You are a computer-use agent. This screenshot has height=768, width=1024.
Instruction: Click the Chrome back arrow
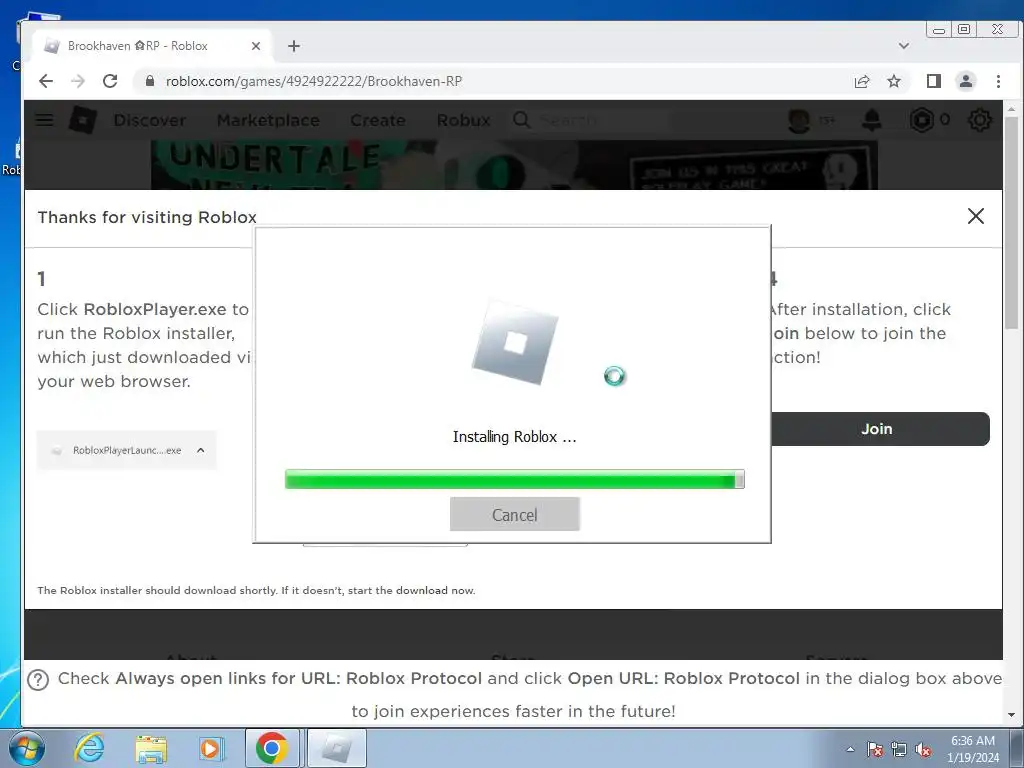(x=46, y=81)
